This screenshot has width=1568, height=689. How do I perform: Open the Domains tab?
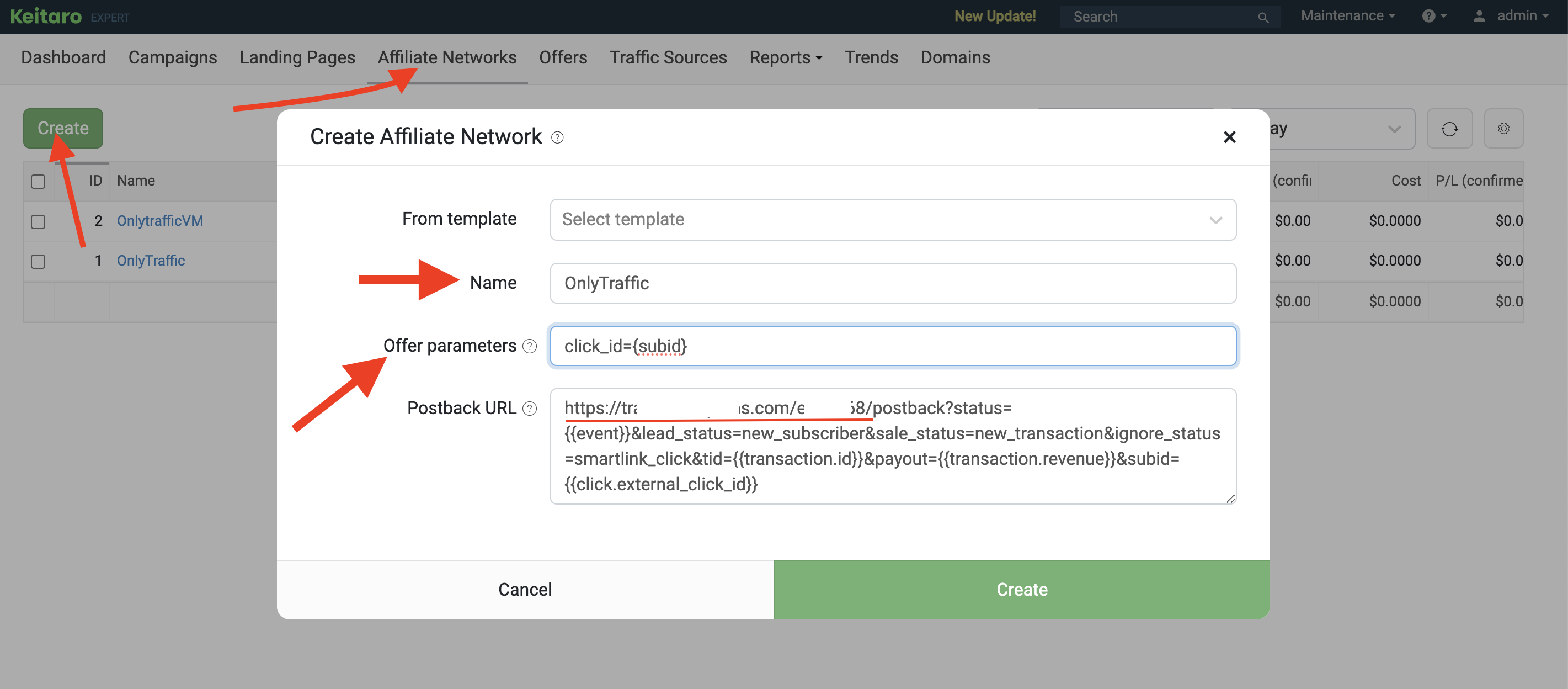(955, 58)
